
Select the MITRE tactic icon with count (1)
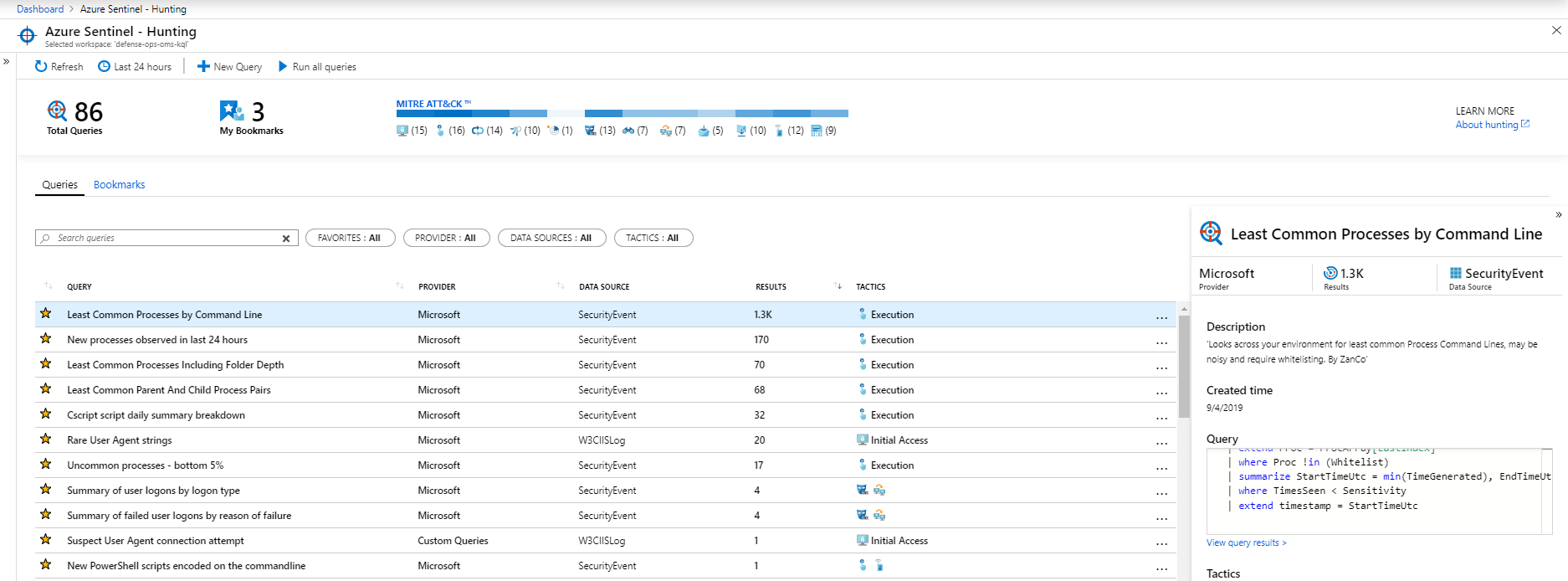[x=552, y=131]
